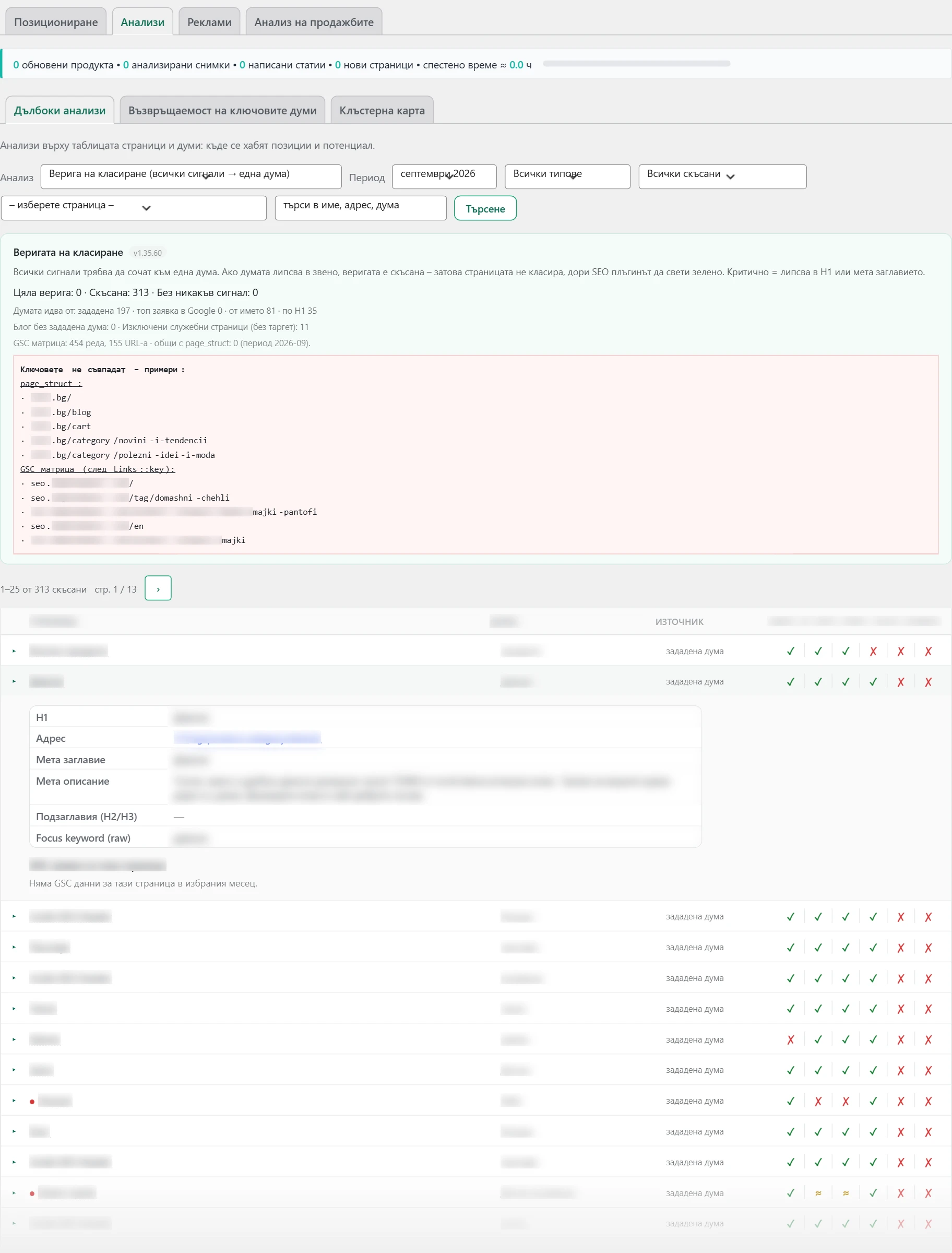Collapse the expanded row showing H1 details
The width and height of the screenshot is (952, 1253).
[x=14, y=681]
